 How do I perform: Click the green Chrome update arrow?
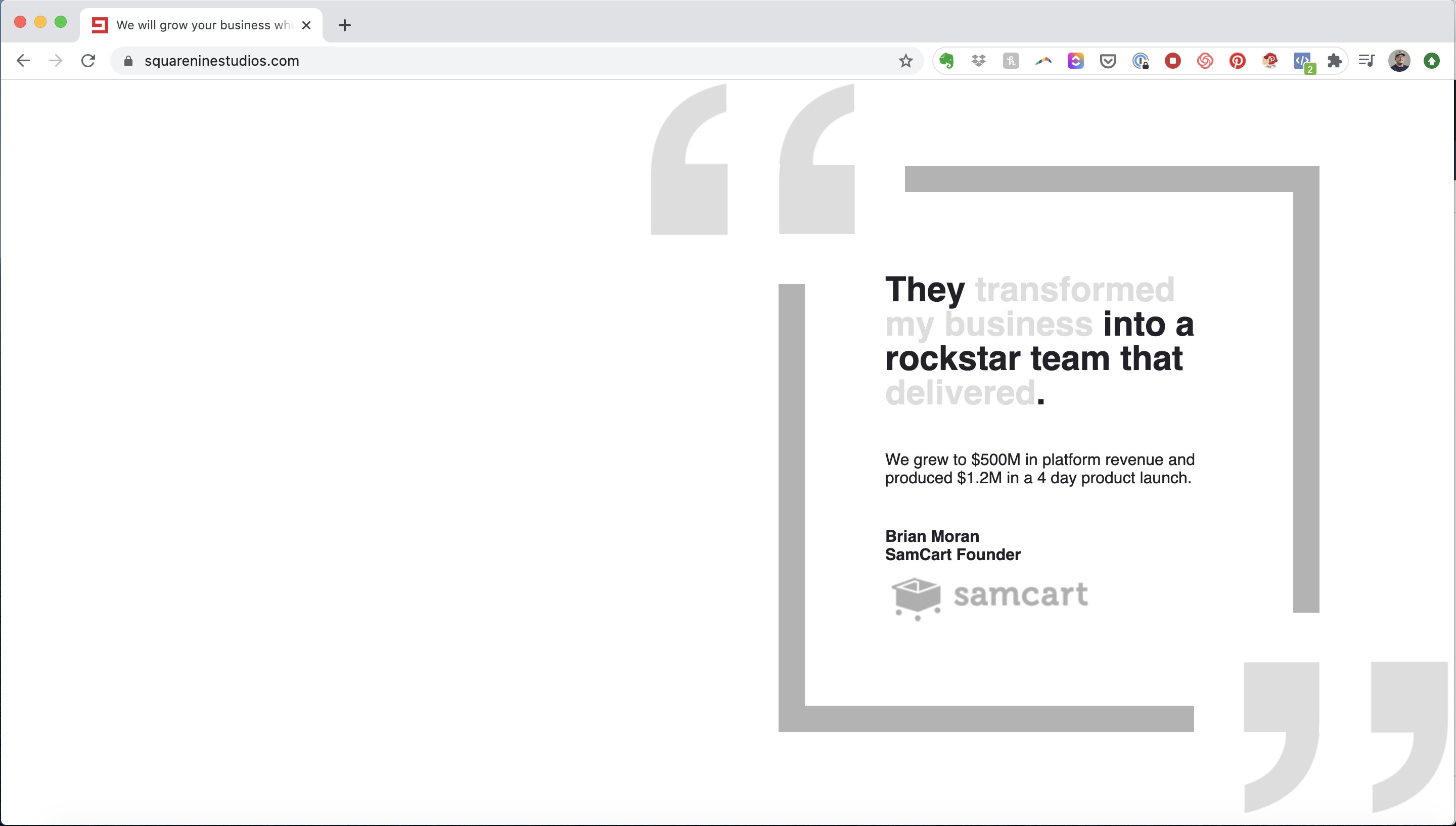click(x=1432, y=61)
